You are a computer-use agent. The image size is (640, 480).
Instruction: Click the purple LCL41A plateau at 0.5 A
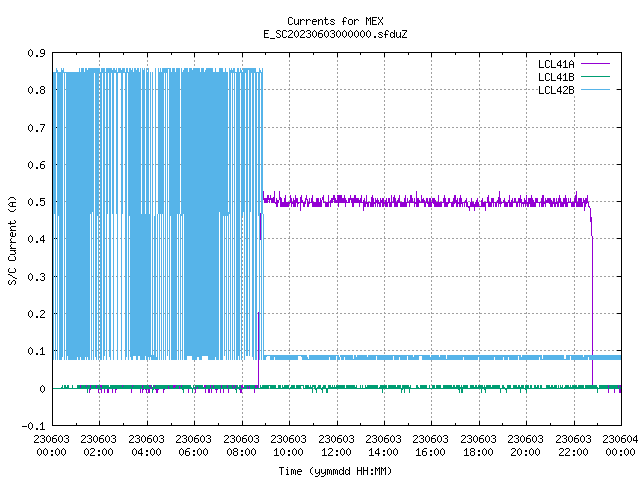click(x=424, y=202)
